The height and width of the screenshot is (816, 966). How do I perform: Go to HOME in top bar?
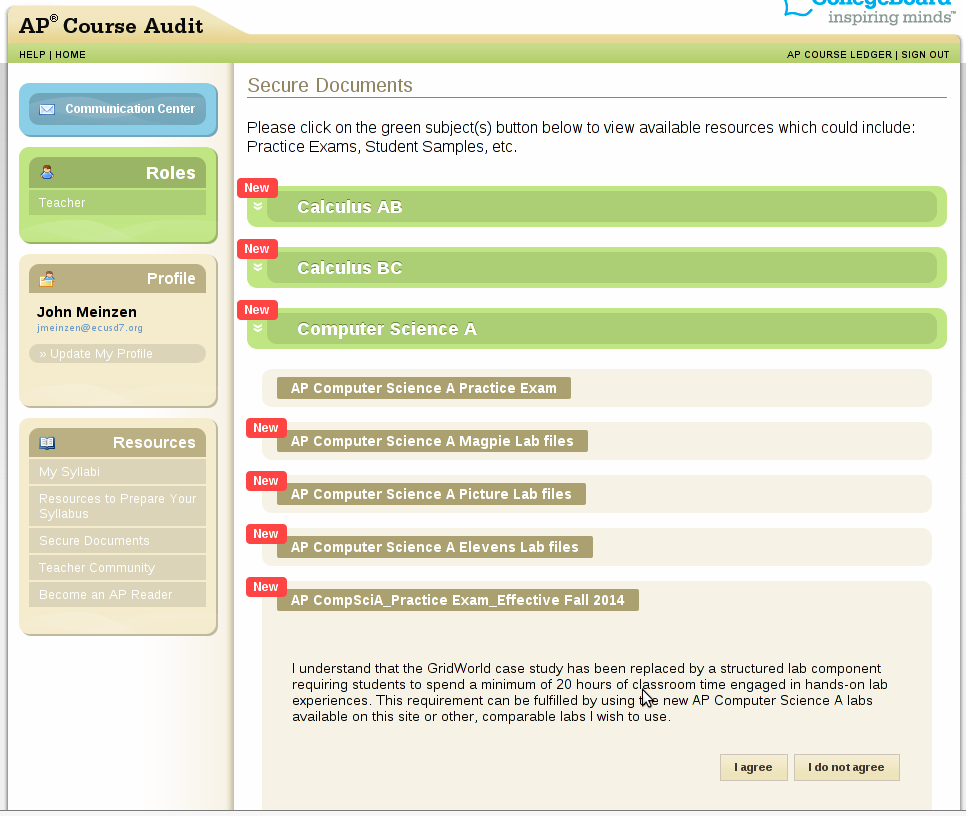(x=70, y=55)
